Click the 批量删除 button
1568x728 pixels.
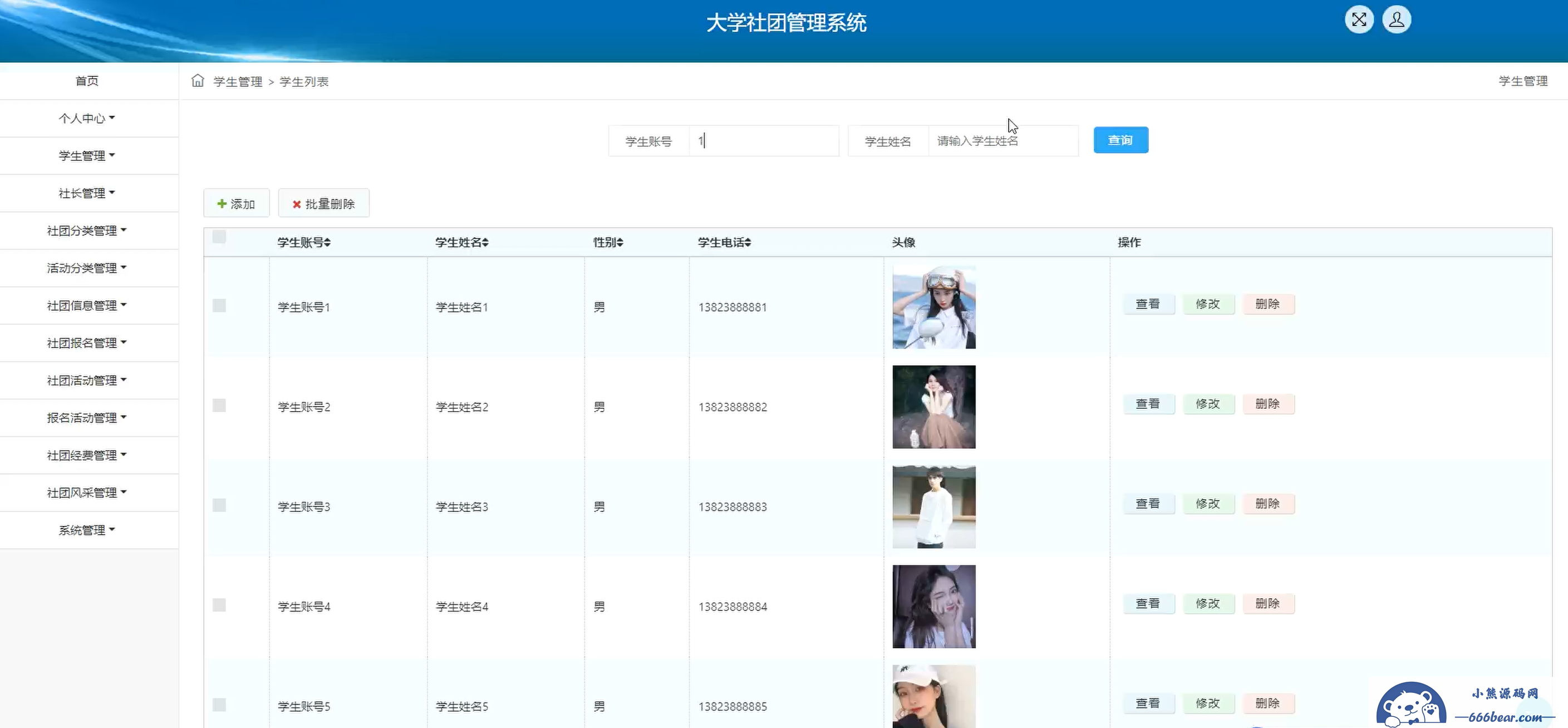click(x=324, y=203)
